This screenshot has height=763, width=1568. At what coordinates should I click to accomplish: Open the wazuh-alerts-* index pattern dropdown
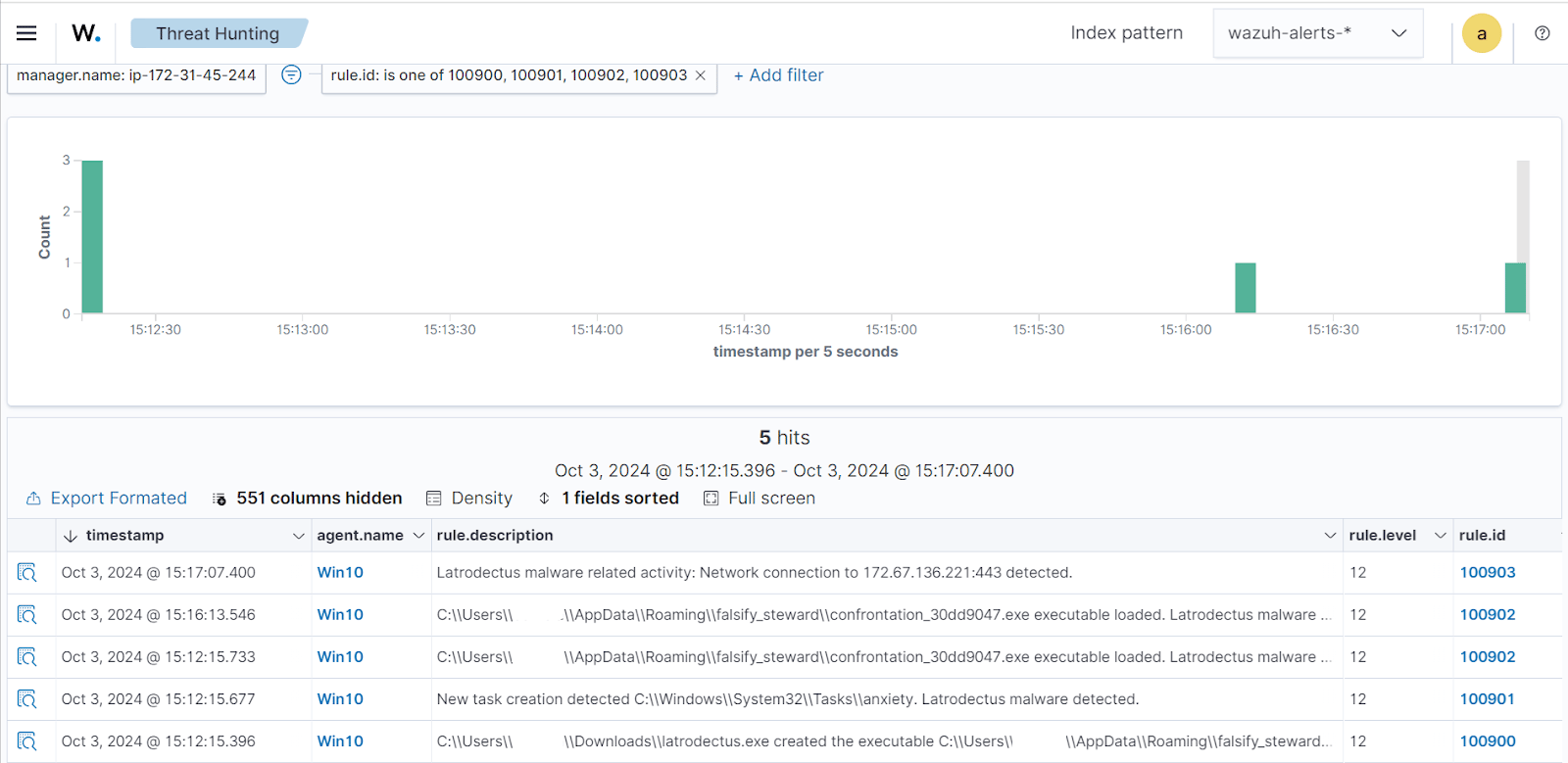[1317, 33]
